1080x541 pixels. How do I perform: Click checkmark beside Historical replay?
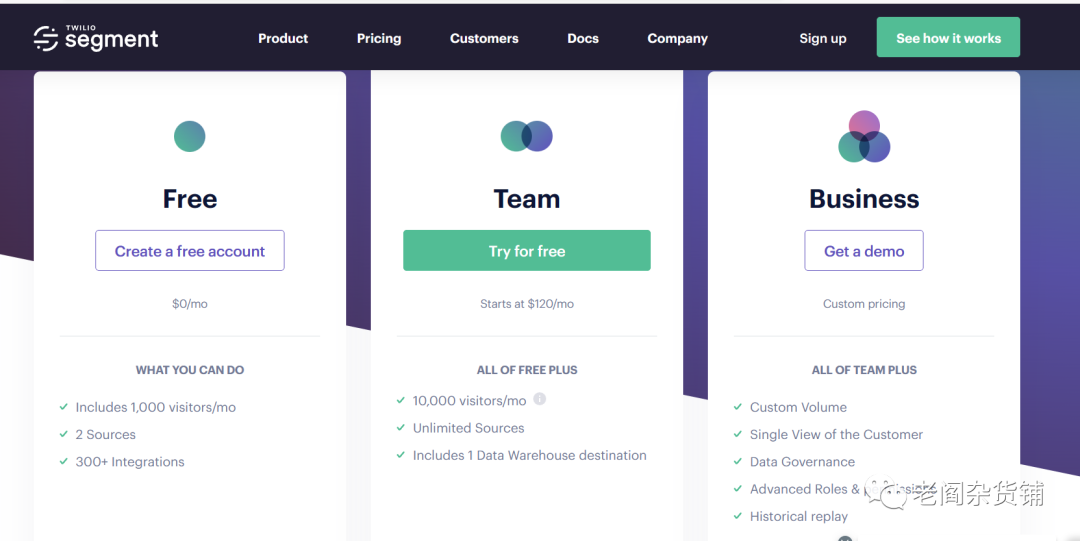pyautogui.click(x=738, y=516)
